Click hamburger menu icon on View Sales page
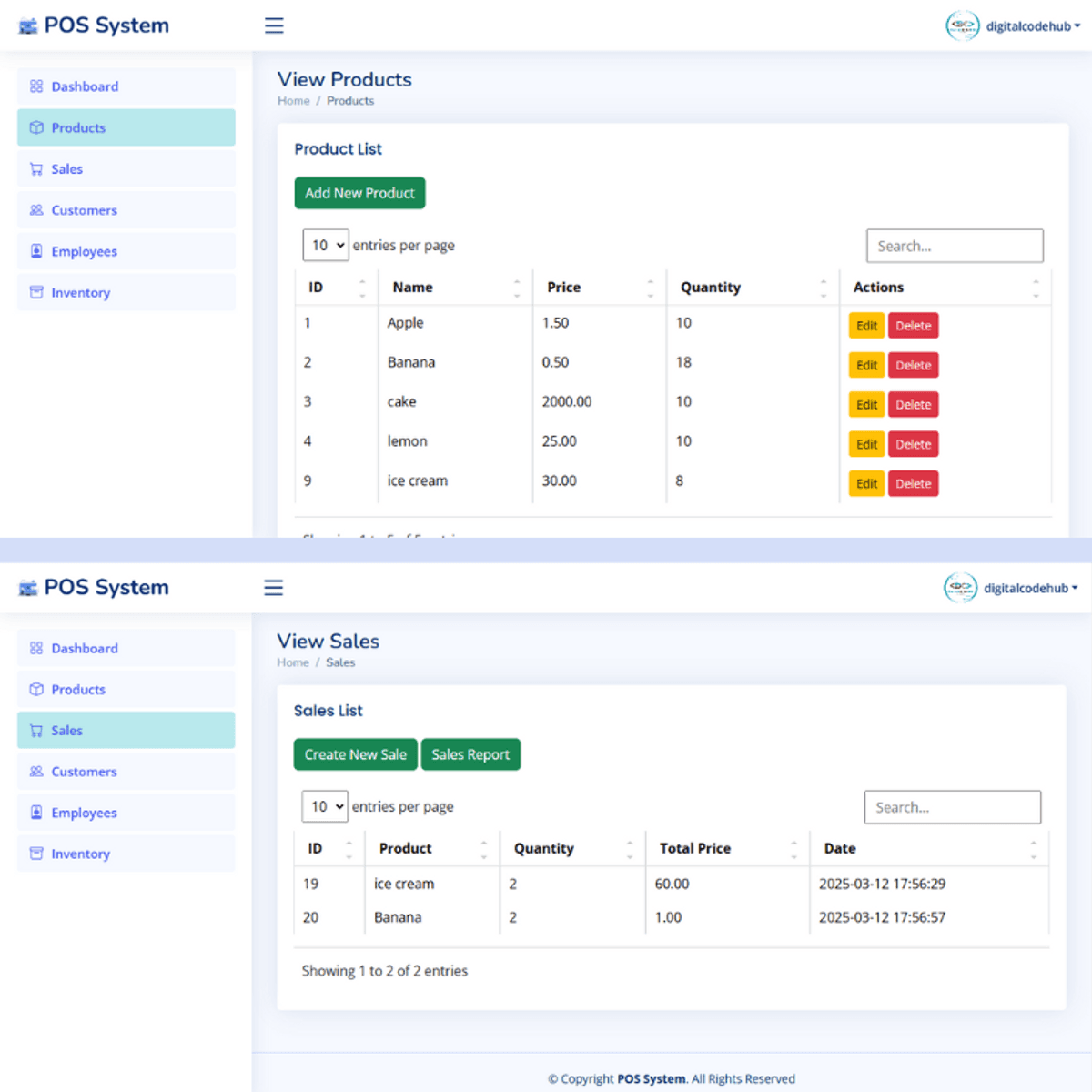Image resolution: width=1092 pixels, height=1092 pixels. 273,588
